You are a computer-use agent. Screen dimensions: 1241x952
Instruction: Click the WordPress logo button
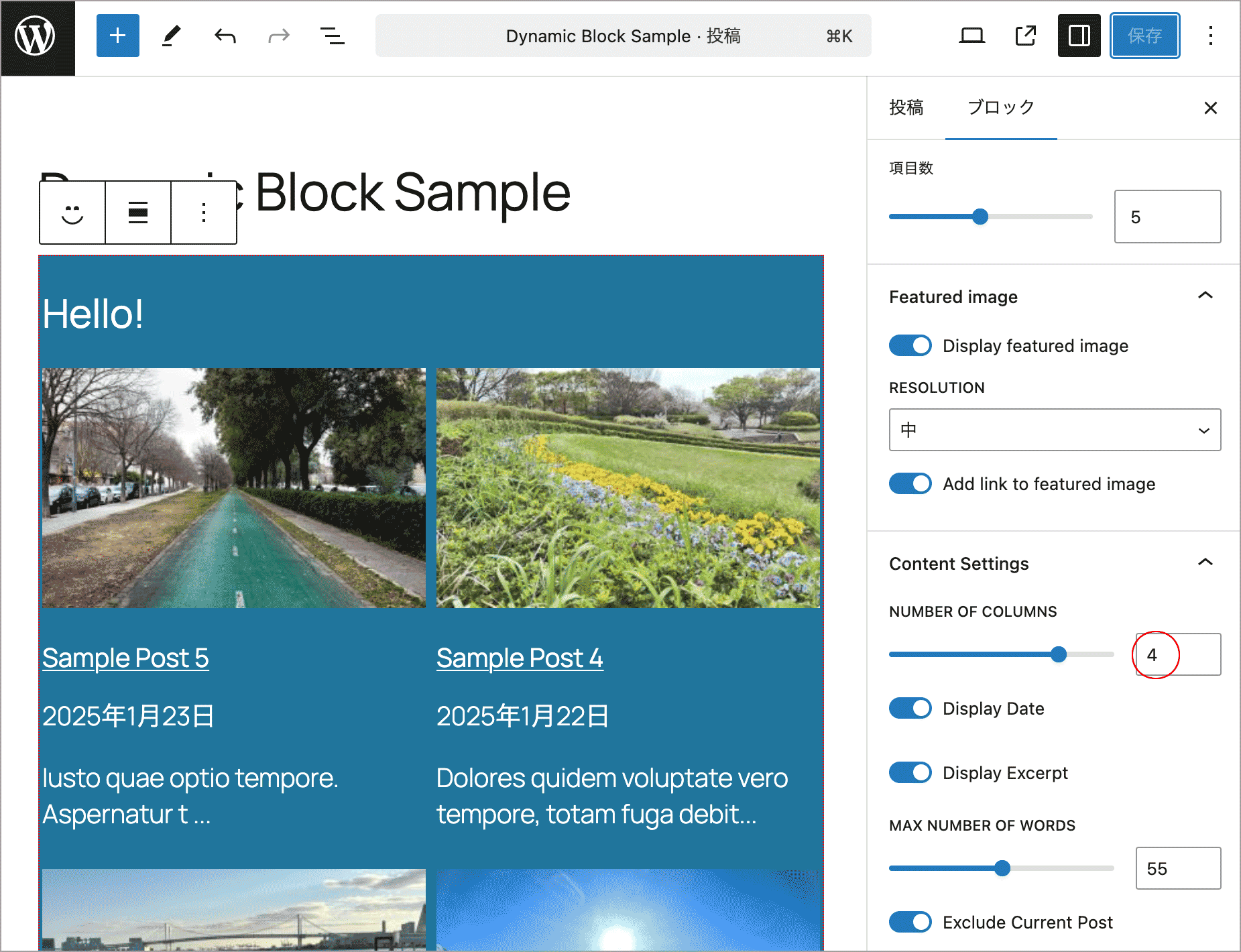[x=38, y=38]
